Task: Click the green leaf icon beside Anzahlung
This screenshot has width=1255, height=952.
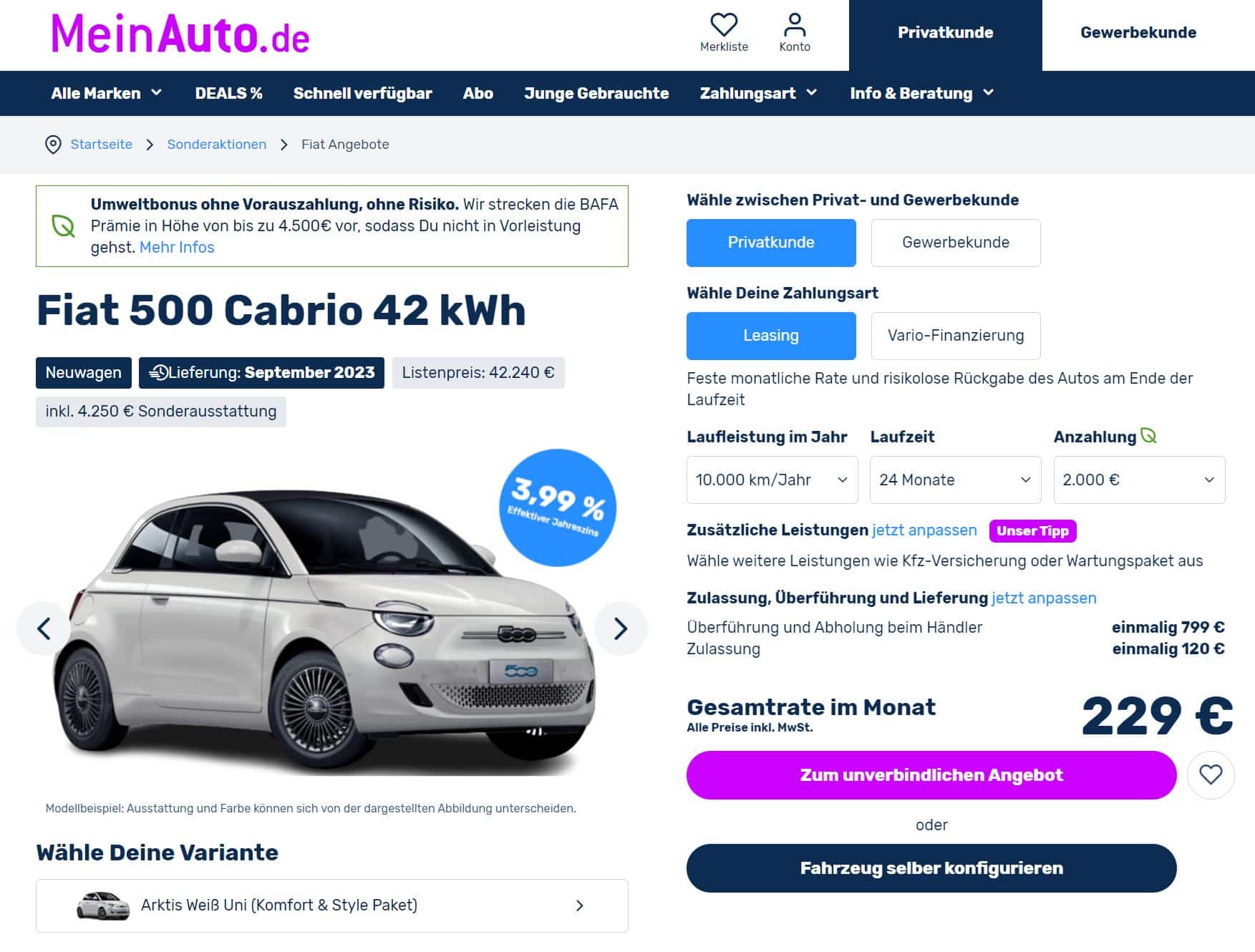Action: pyautogui.click(x=1148, y=436)
